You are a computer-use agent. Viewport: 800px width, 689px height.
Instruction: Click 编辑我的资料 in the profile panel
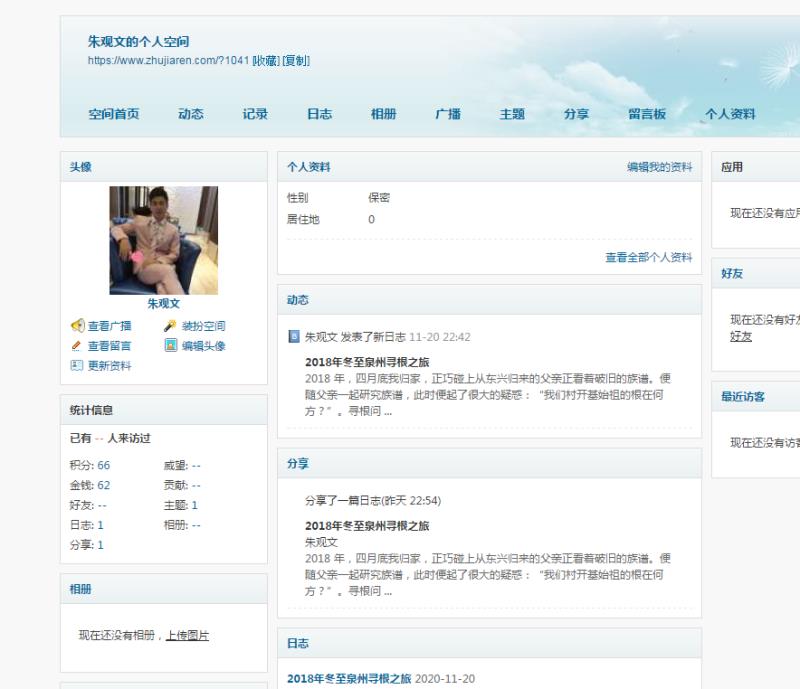(659, 167)
